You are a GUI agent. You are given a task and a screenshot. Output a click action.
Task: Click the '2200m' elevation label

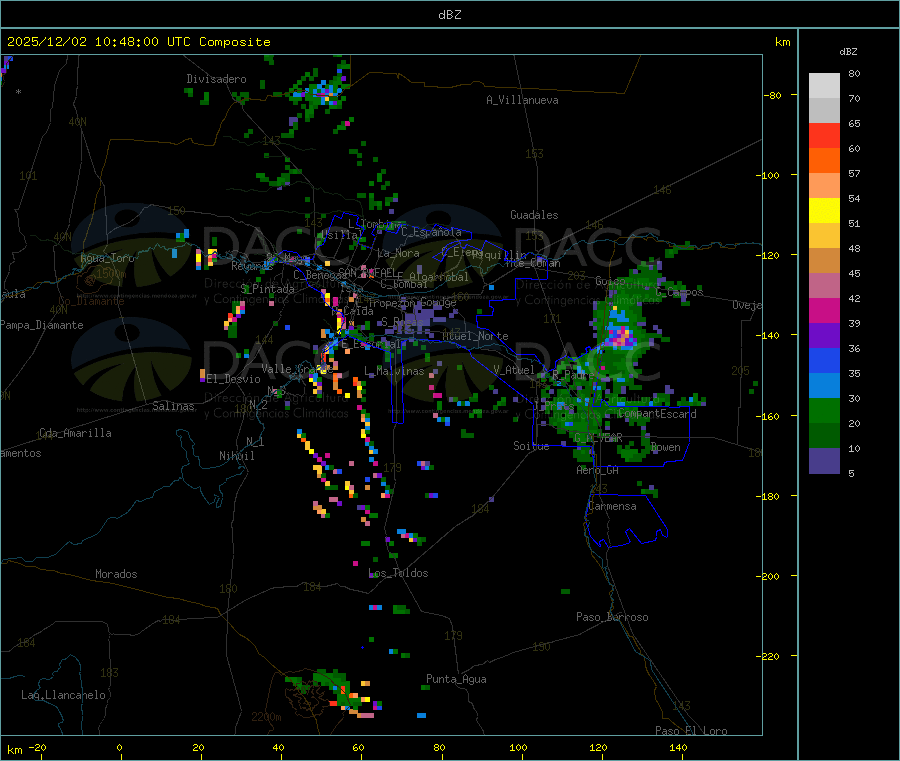(x=266, y=717)
